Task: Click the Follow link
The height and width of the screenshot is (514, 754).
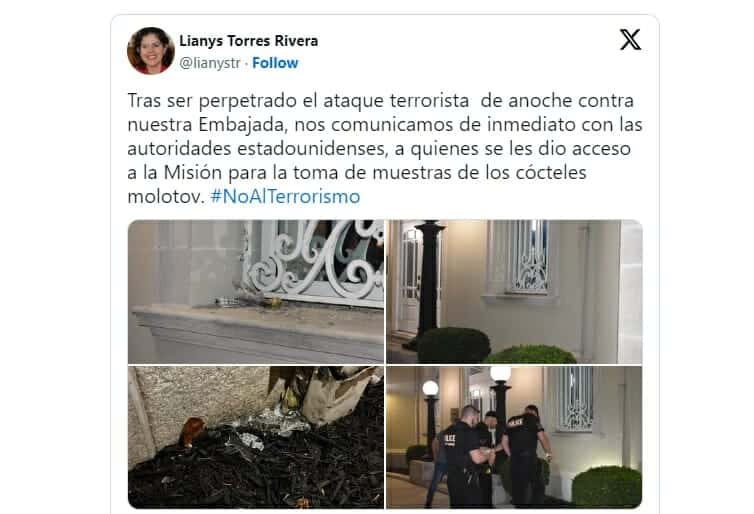Action: 275,63
